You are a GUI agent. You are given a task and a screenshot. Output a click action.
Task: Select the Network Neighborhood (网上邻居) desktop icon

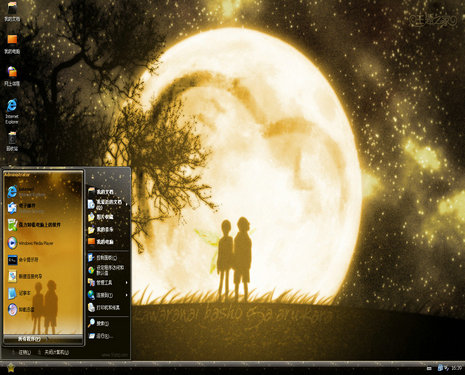12,76
